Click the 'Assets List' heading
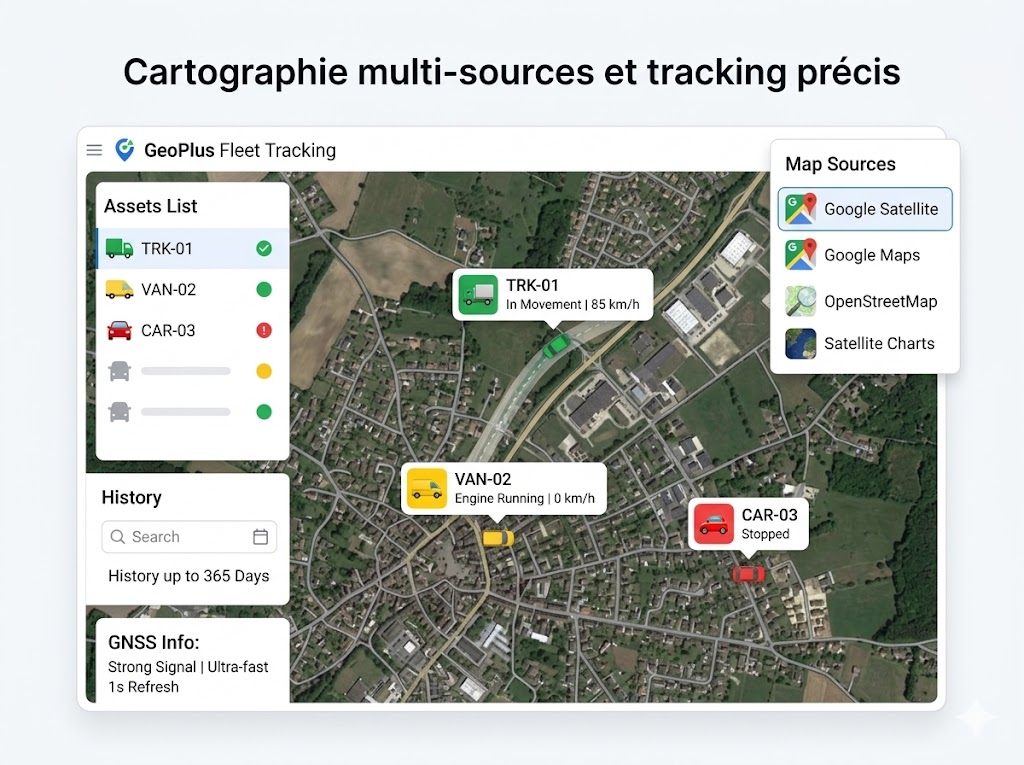Screen dimensions: 1024x765 151,206
